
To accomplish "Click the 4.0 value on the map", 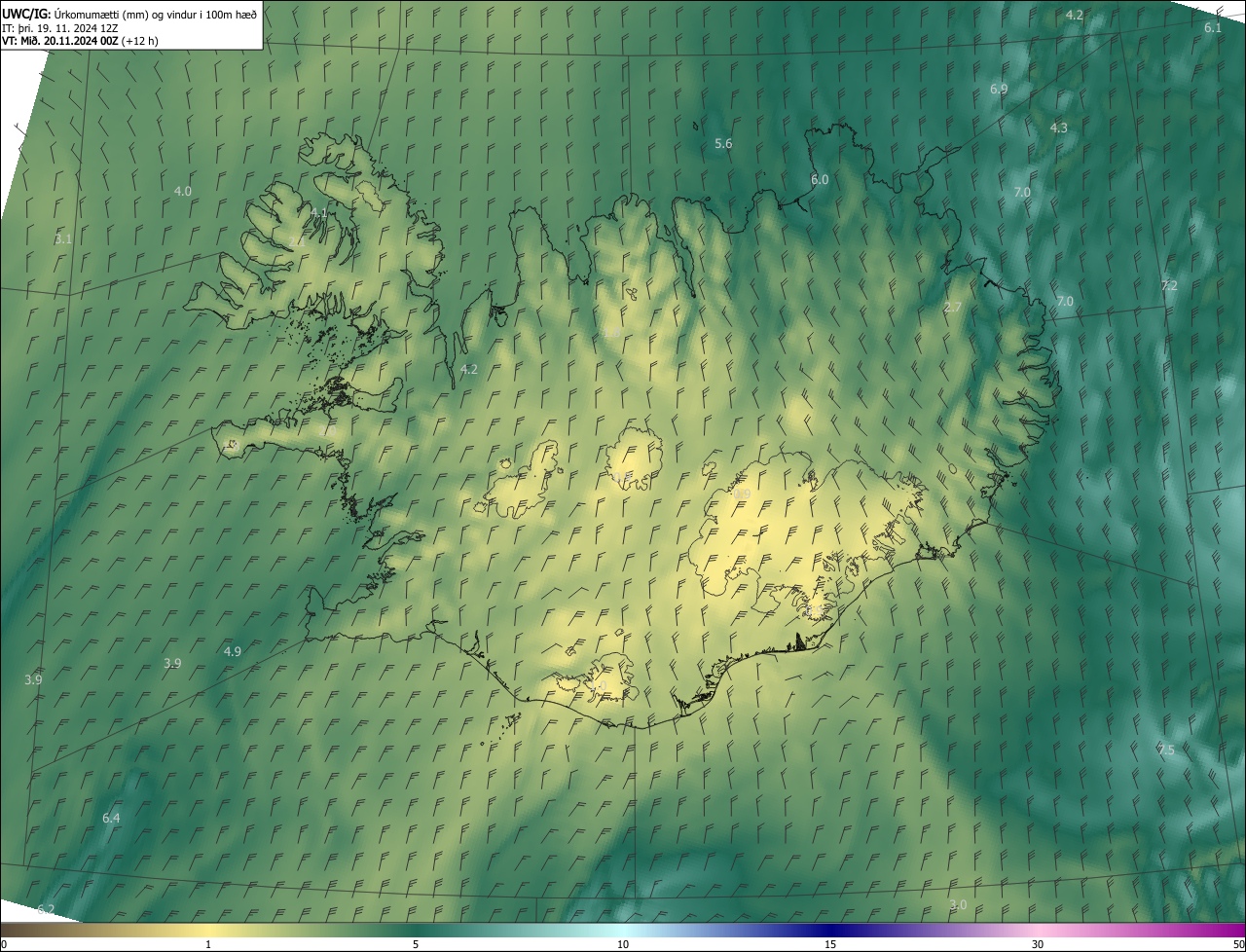I will [x=182, y=191].
